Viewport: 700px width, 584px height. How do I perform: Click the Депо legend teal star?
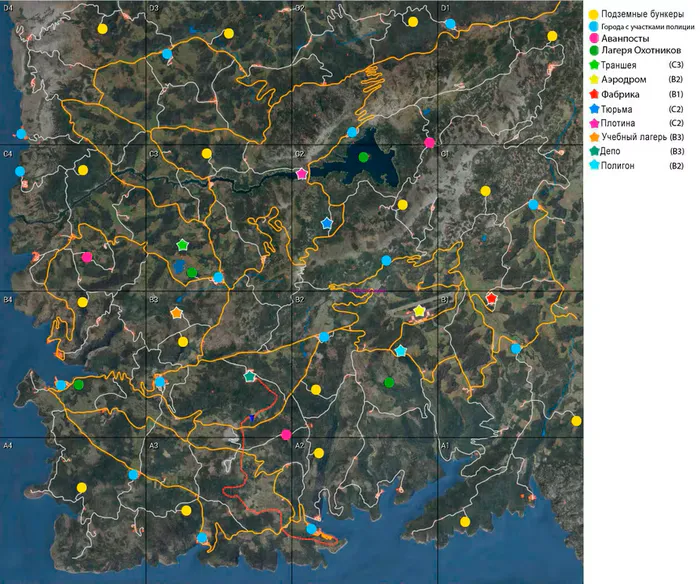click(x=594, y=151)
